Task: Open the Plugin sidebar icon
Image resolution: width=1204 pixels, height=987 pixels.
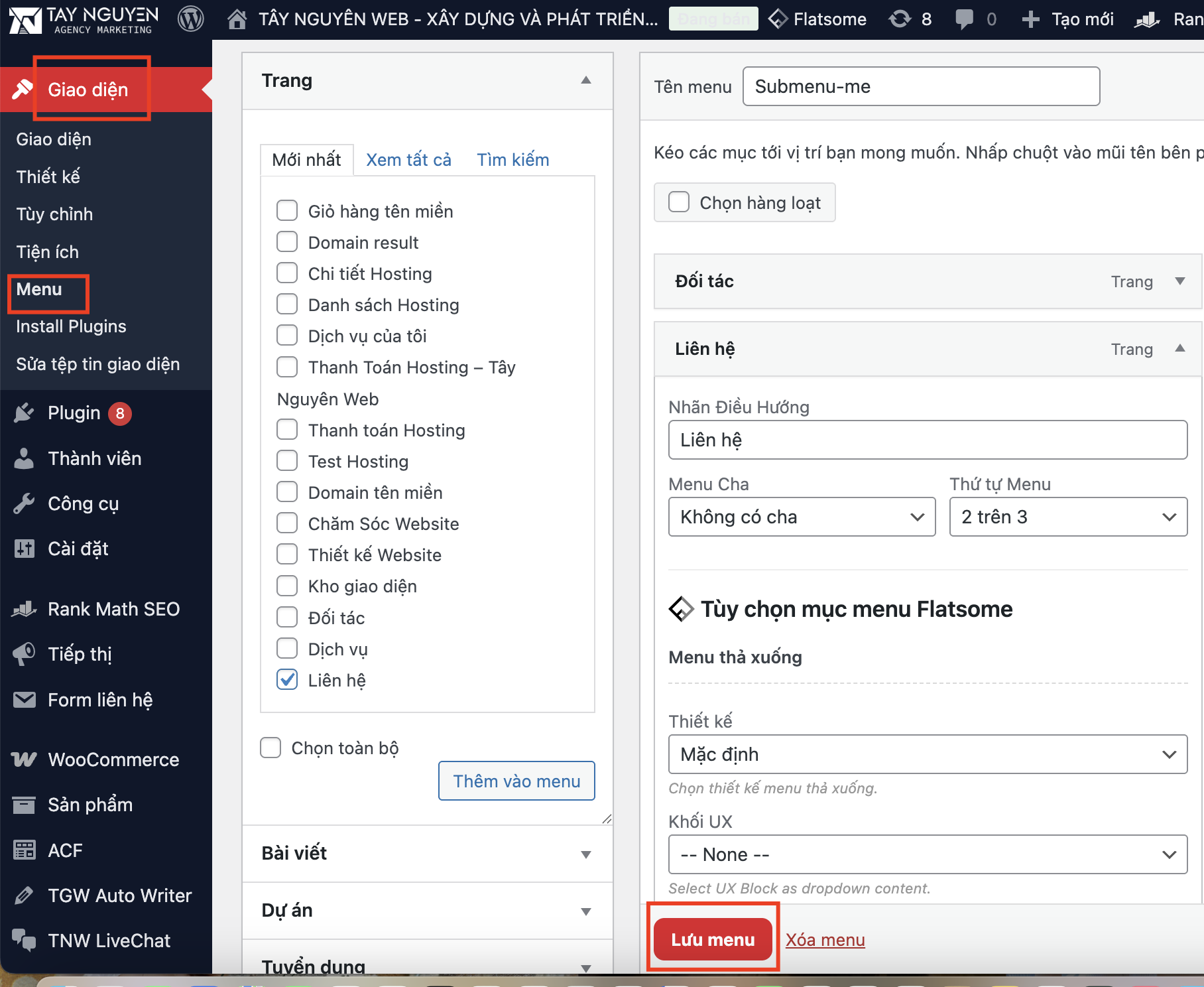Action: pyautogui.click(x=24, y=413)
